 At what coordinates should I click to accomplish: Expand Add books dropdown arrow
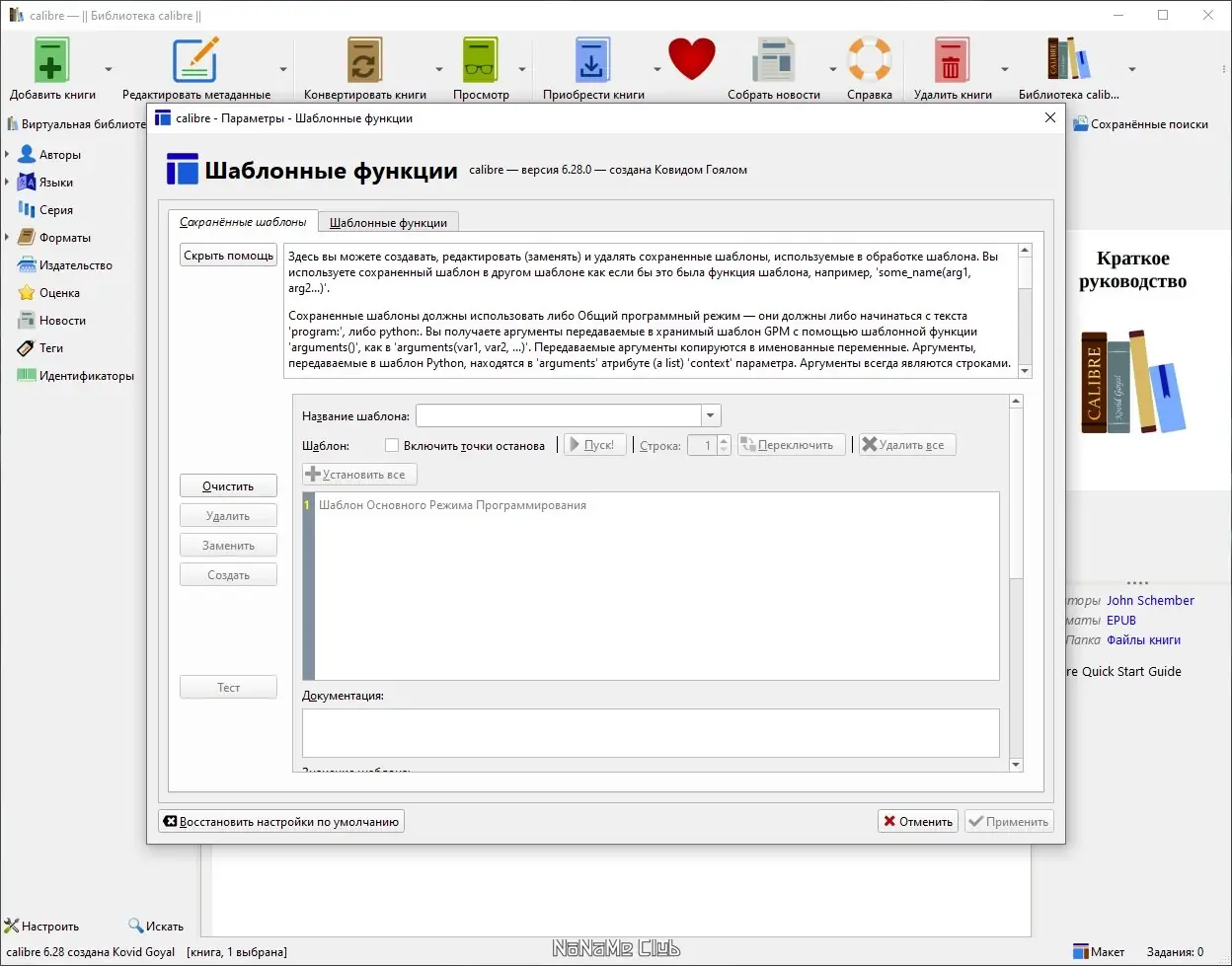(x=108, y=69)
